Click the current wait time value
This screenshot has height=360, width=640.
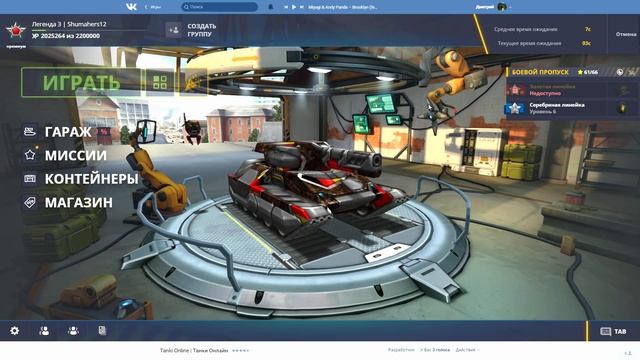586,43
